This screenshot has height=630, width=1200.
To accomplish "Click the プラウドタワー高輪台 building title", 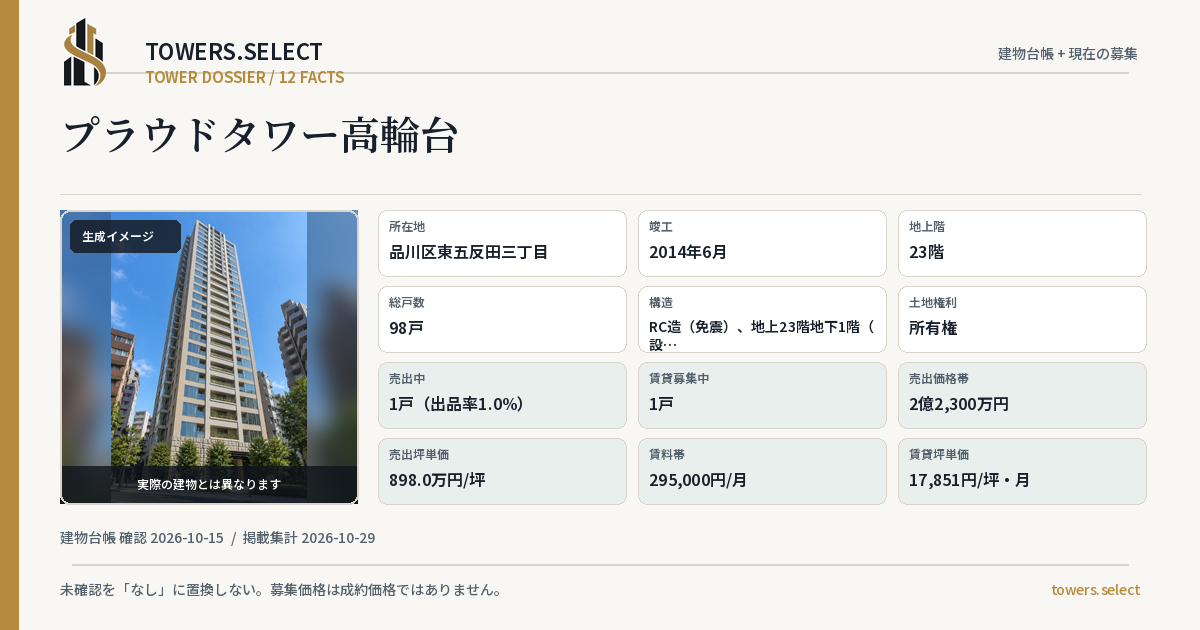I will 260,135.
